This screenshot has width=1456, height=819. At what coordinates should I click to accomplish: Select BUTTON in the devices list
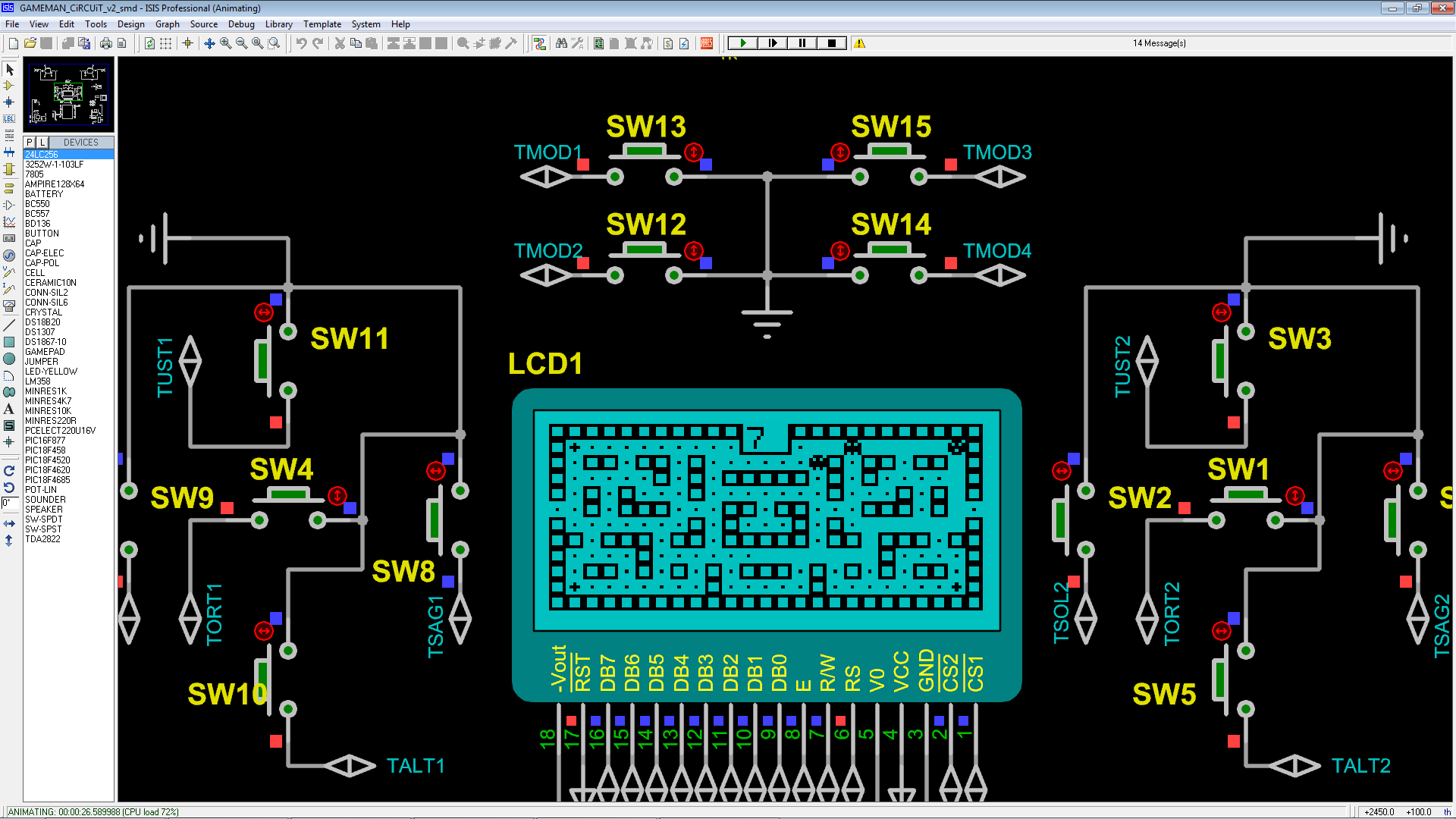click(42, 234)
